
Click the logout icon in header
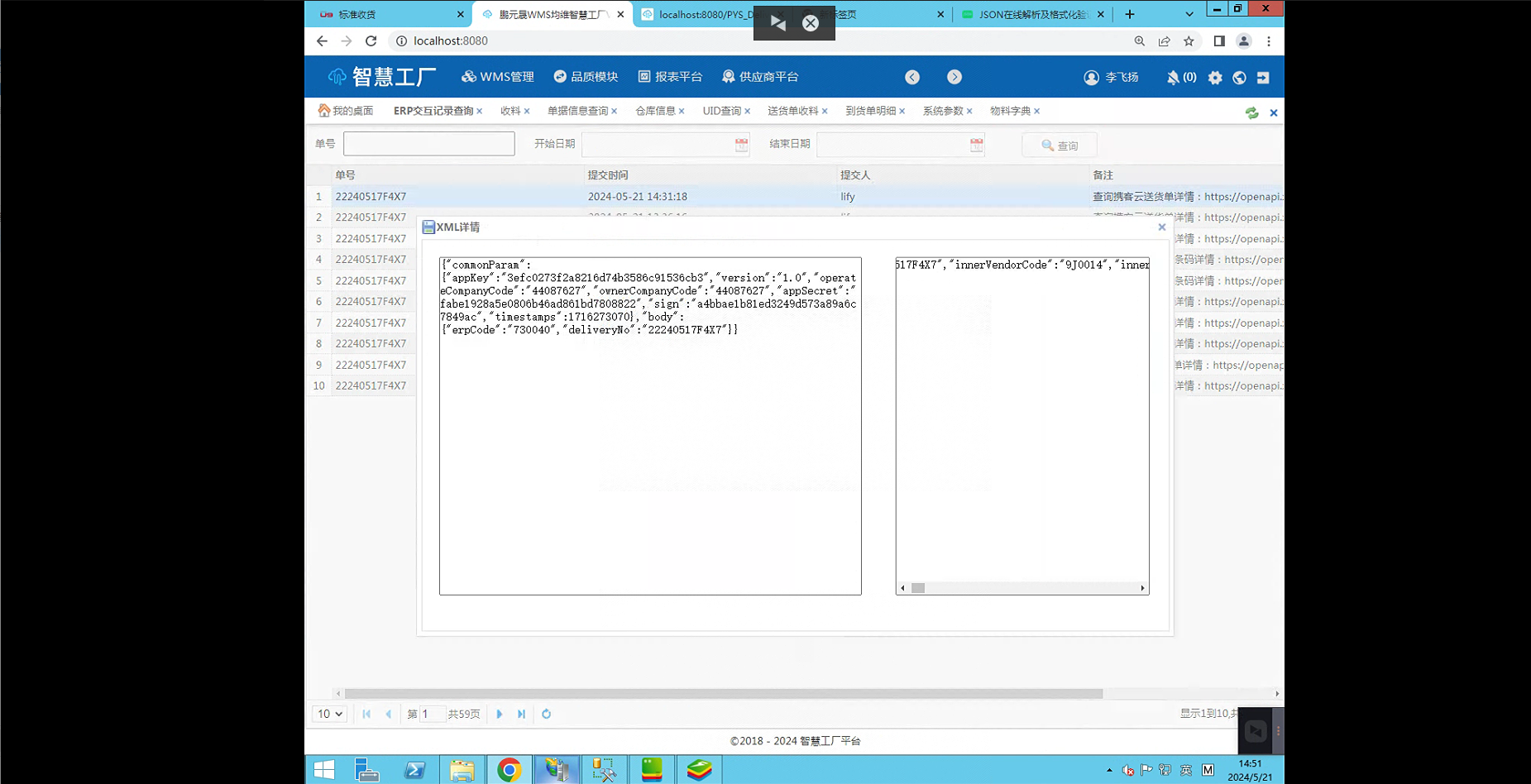[x=1263, y=77]
